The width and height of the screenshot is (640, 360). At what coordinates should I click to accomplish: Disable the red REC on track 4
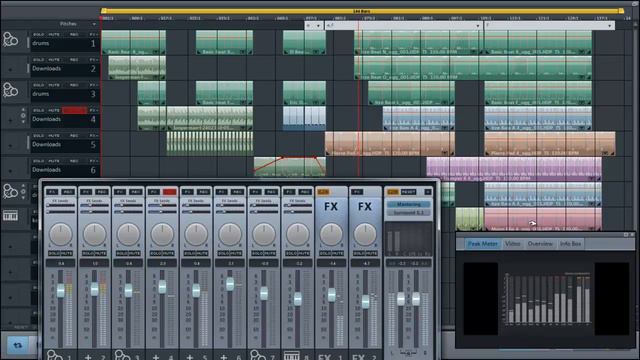(74, 110)
